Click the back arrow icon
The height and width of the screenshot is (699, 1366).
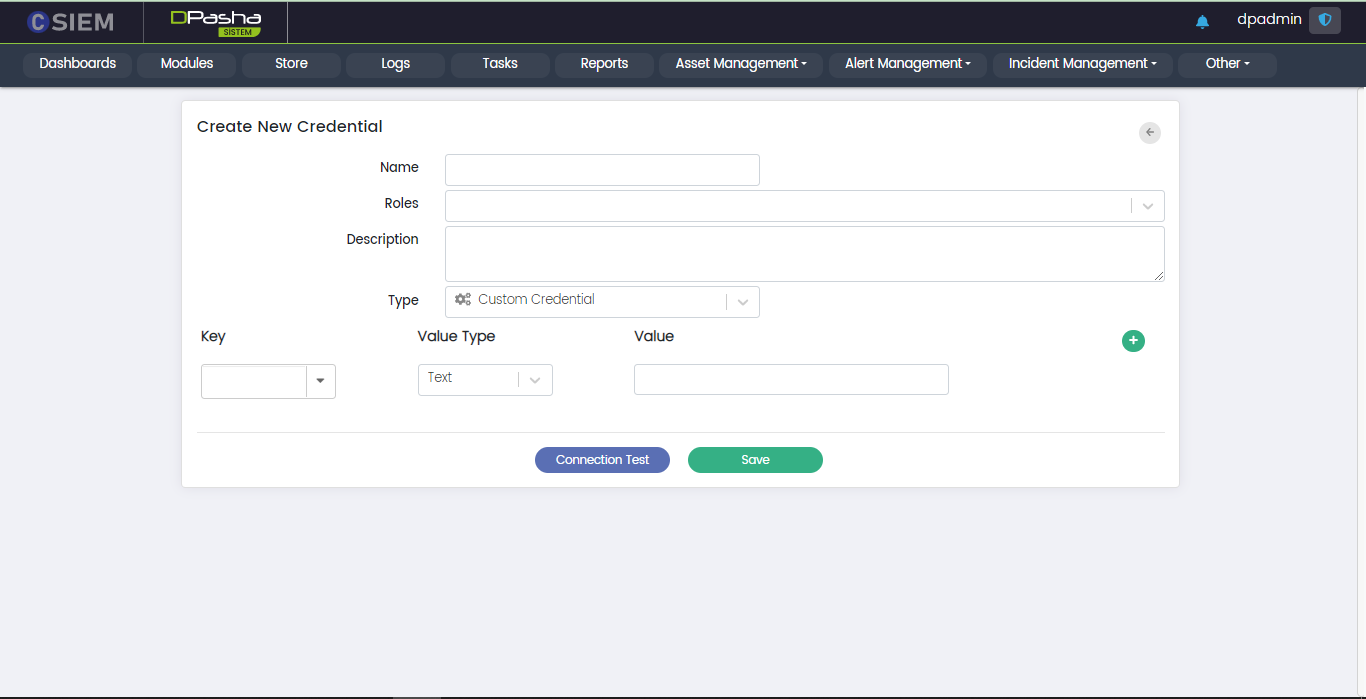1150,132
